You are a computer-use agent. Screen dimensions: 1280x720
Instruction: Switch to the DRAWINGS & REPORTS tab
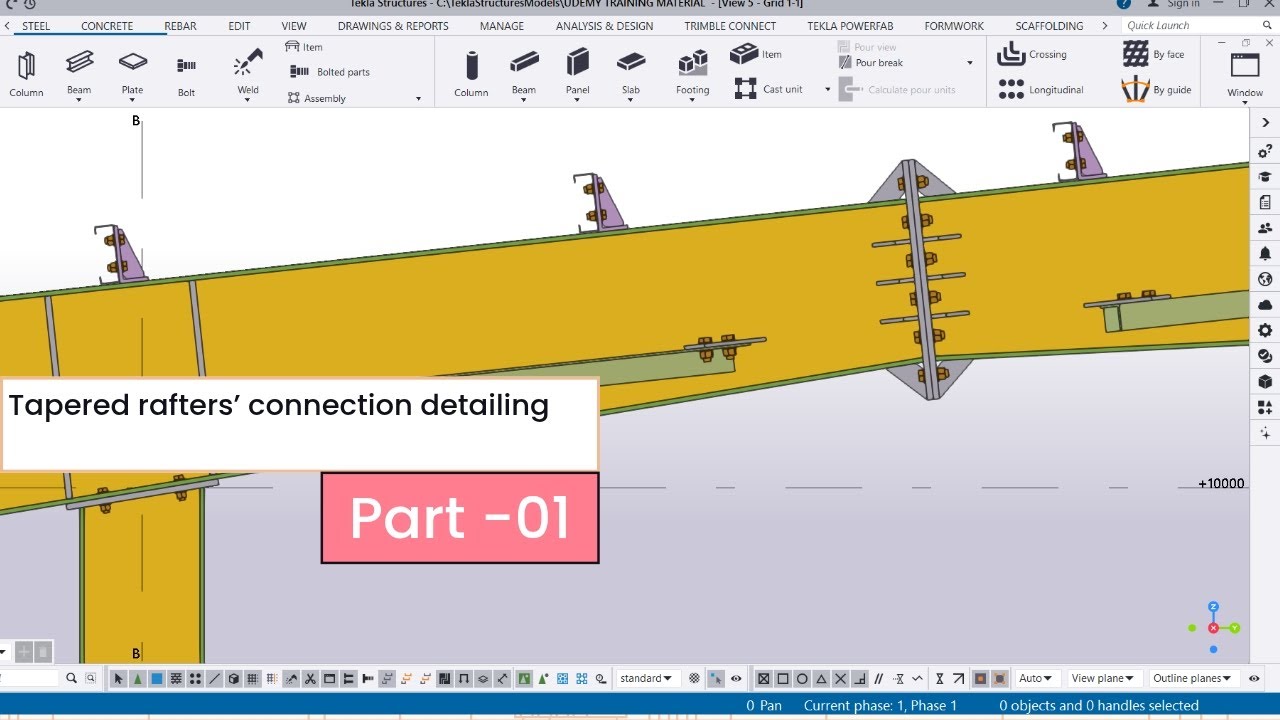point(393,26)
